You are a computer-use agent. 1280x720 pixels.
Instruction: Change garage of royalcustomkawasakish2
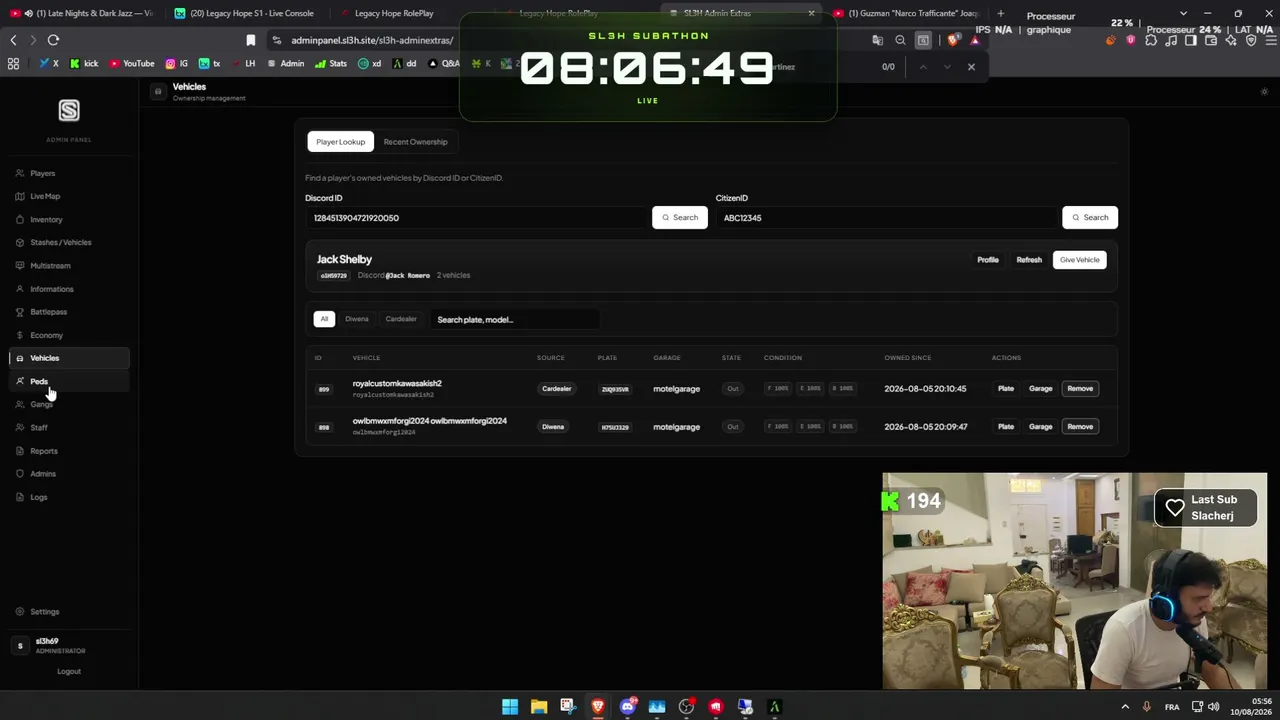(1041, 388)
